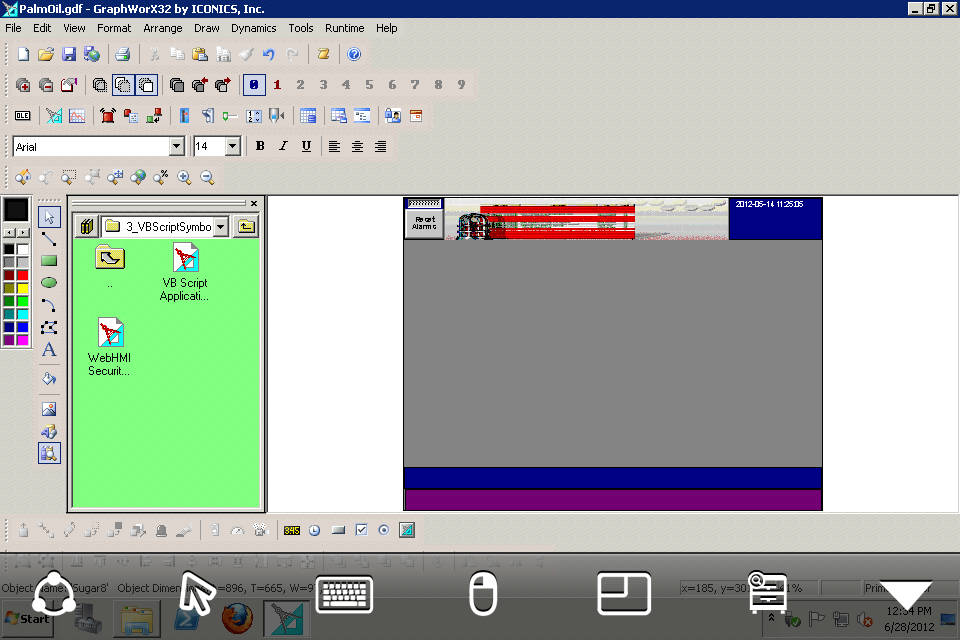Click the Windows Start button
Screen dimensions: 960x640
point(28,619)
